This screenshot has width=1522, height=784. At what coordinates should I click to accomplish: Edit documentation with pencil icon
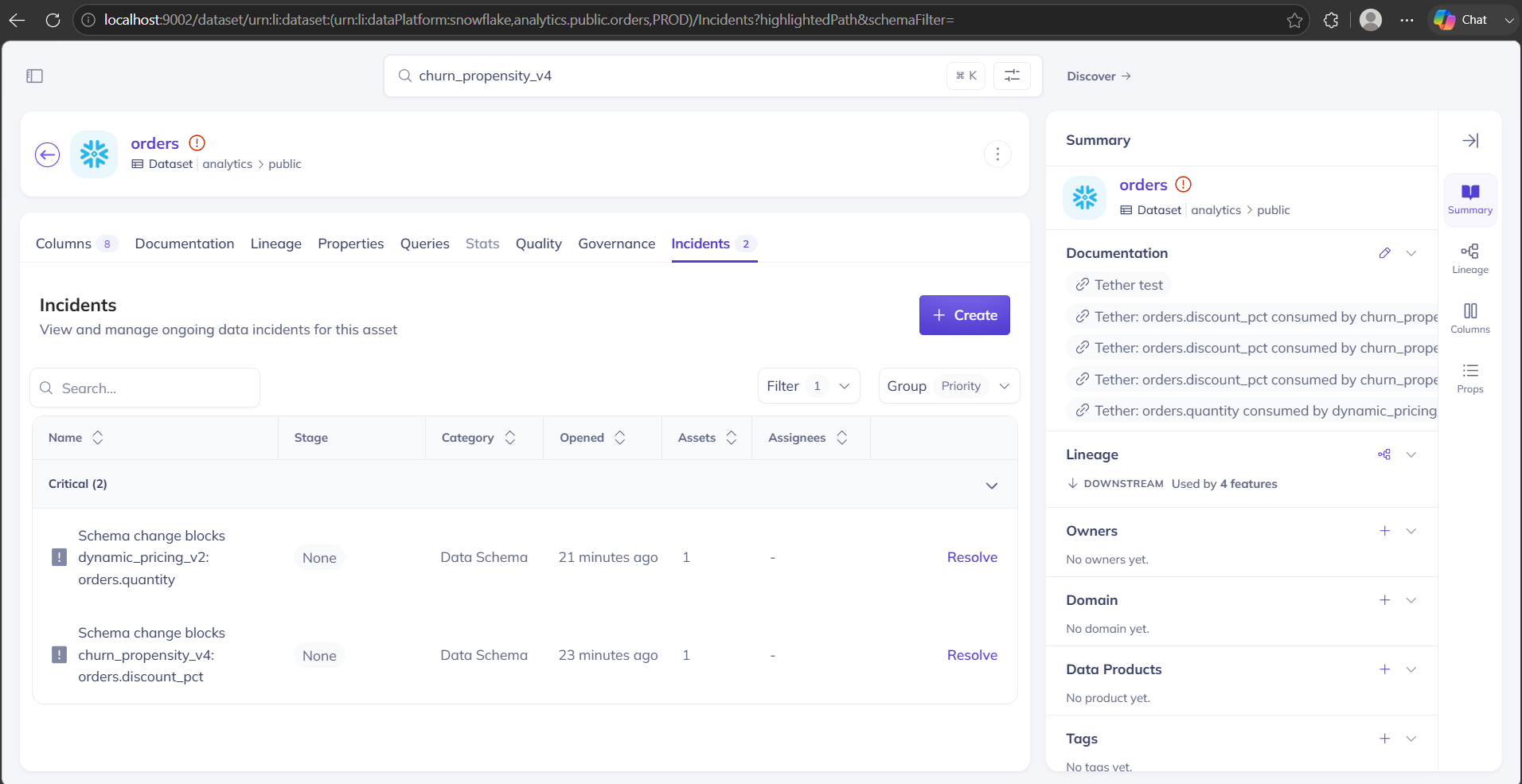pyautogui.click(x=1385, y=253)
